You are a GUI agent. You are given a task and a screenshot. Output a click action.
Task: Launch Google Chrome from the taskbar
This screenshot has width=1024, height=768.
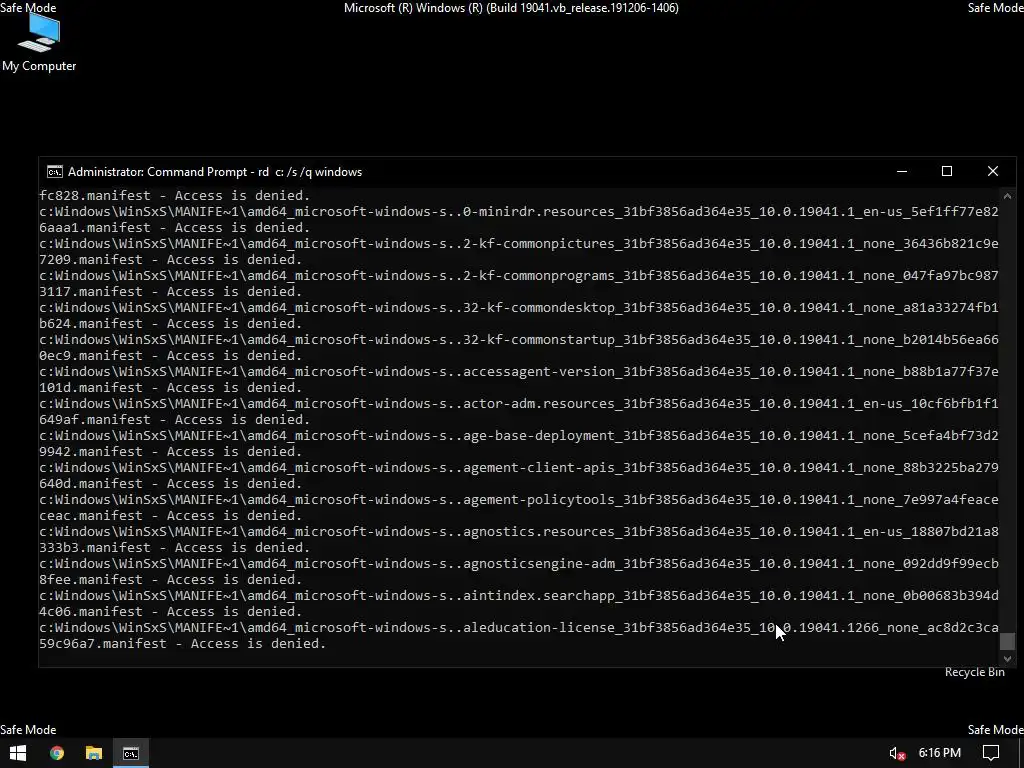point(57,753)
